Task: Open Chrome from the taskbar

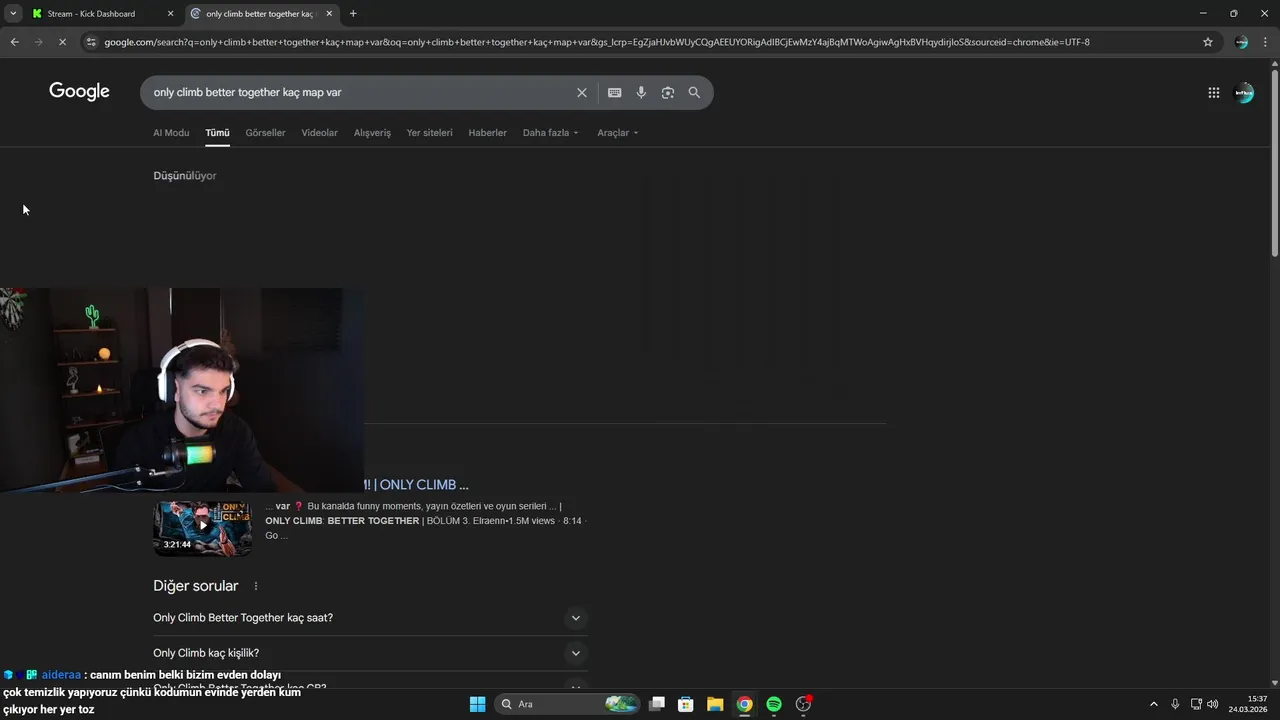Action: pos(745,704)
